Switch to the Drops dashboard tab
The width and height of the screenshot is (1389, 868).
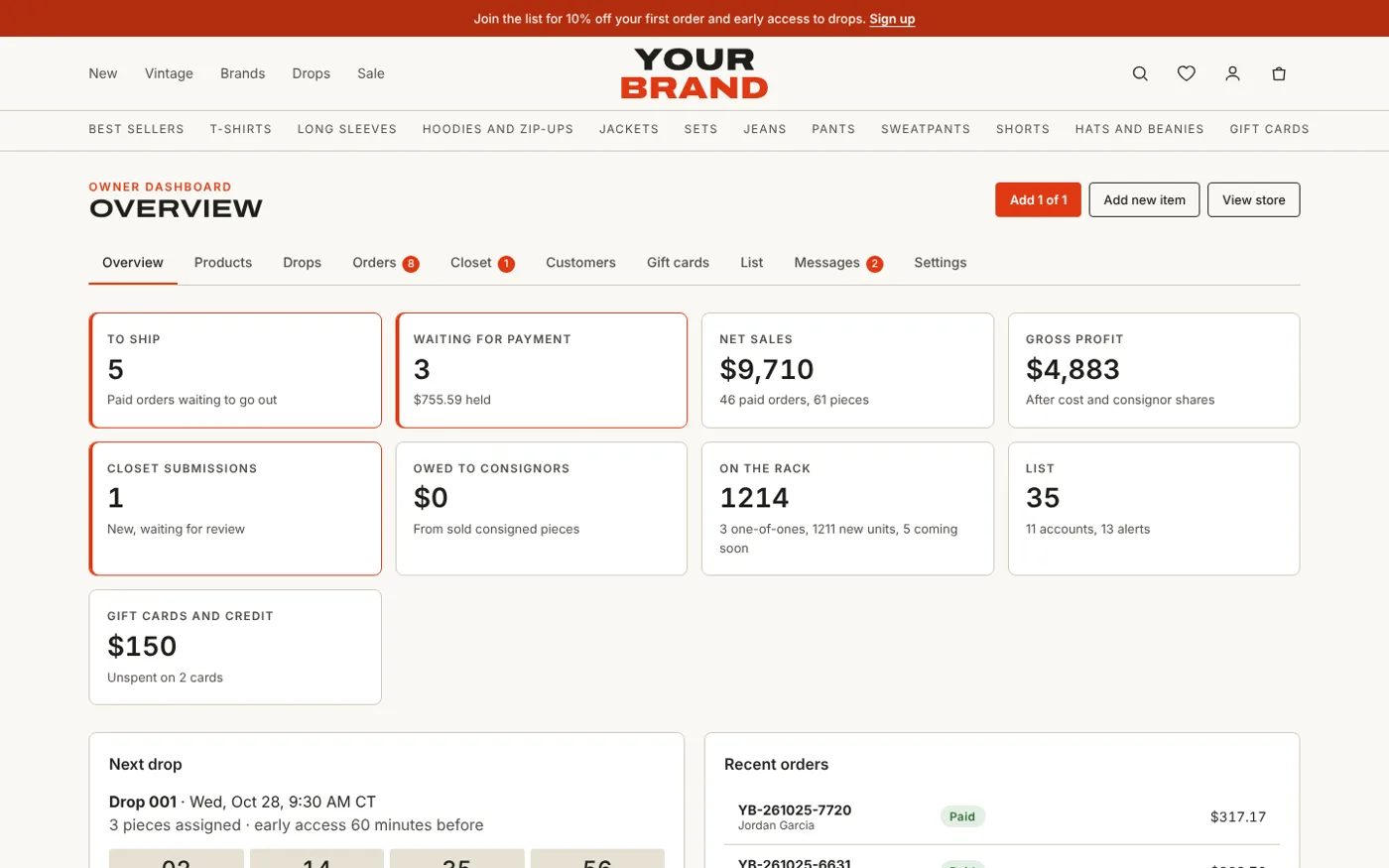302,263
